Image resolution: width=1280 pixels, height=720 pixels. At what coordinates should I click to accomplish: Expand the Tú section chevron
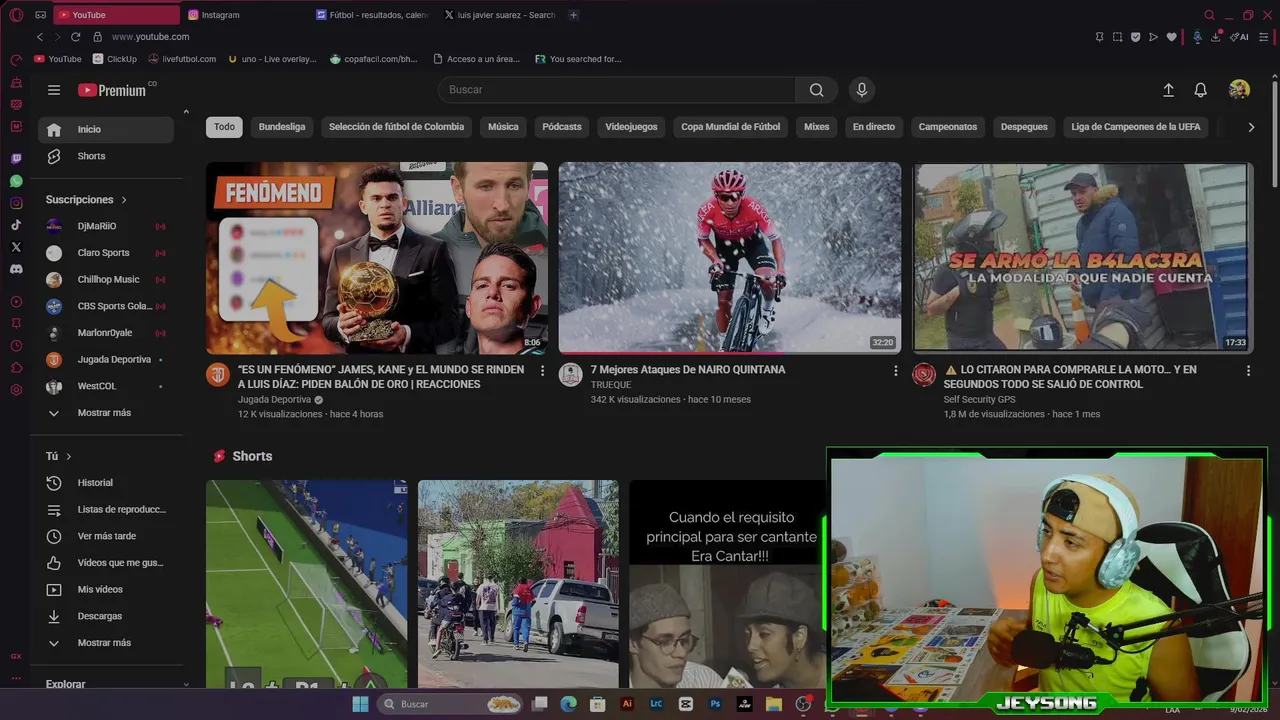[x=69, y=456]
